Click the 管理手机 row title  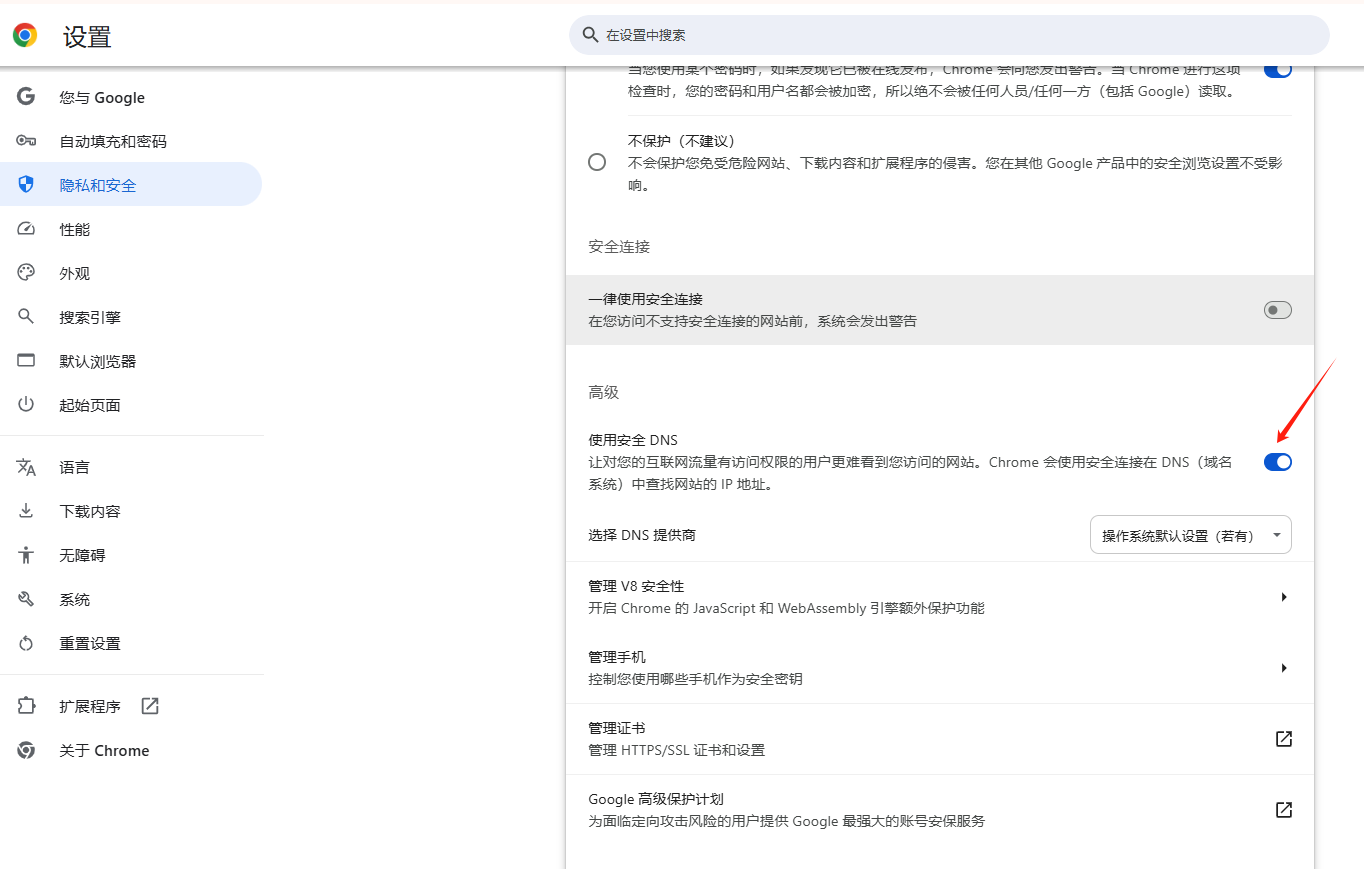(617, 657)
